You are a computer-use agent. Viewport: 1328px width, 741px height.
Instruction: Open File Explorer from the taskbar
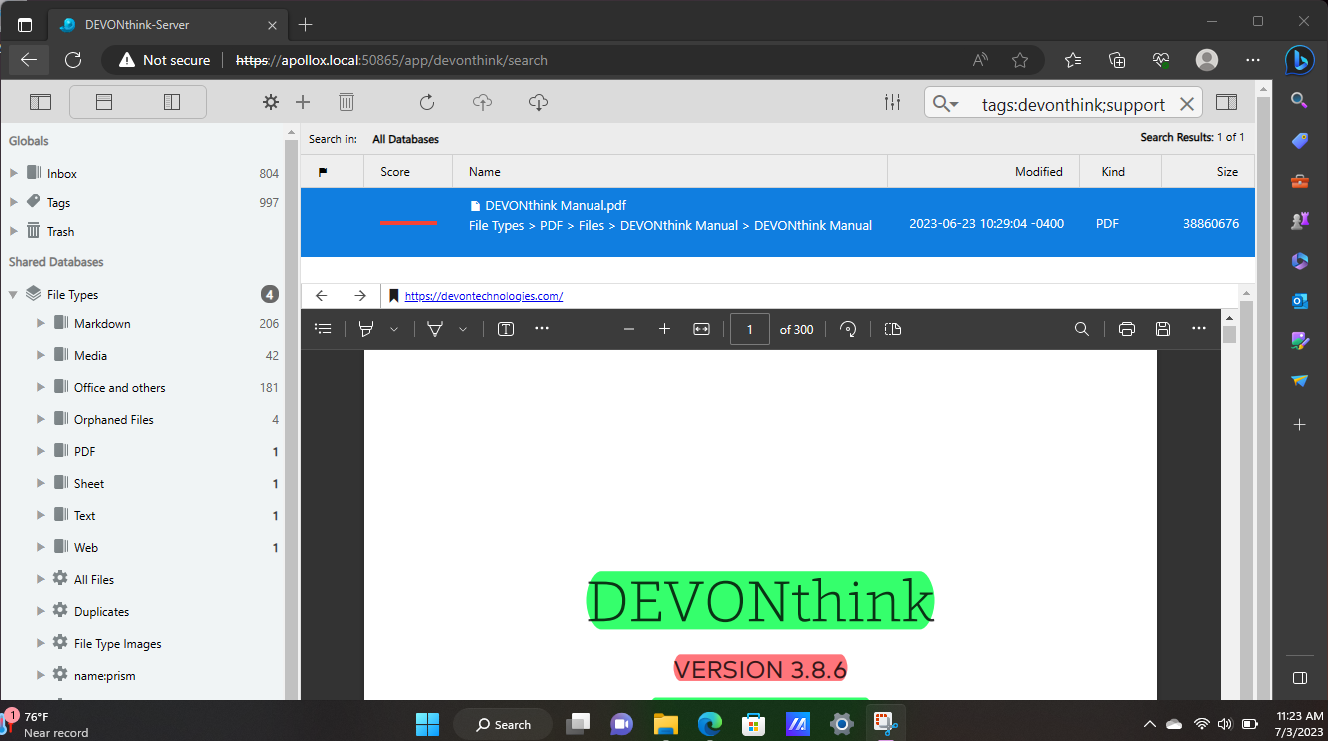coord(667,723)
